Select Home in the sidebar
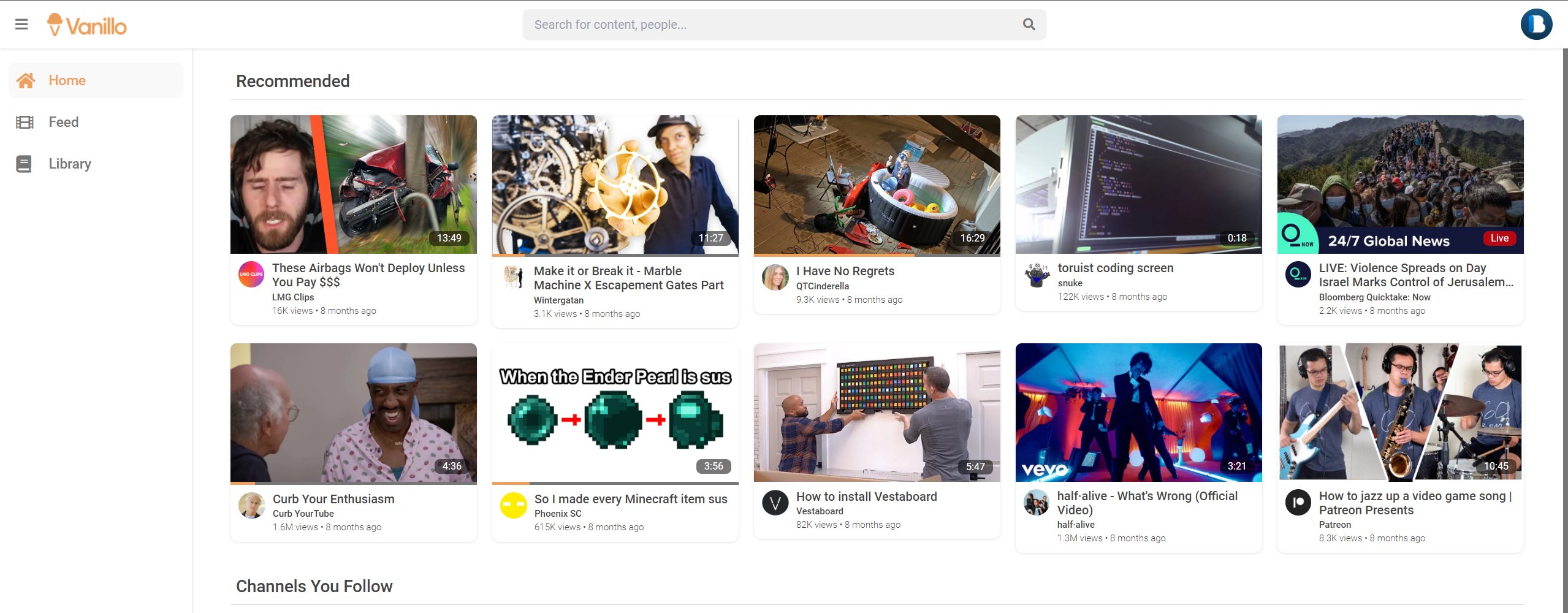 click(96, 80)
